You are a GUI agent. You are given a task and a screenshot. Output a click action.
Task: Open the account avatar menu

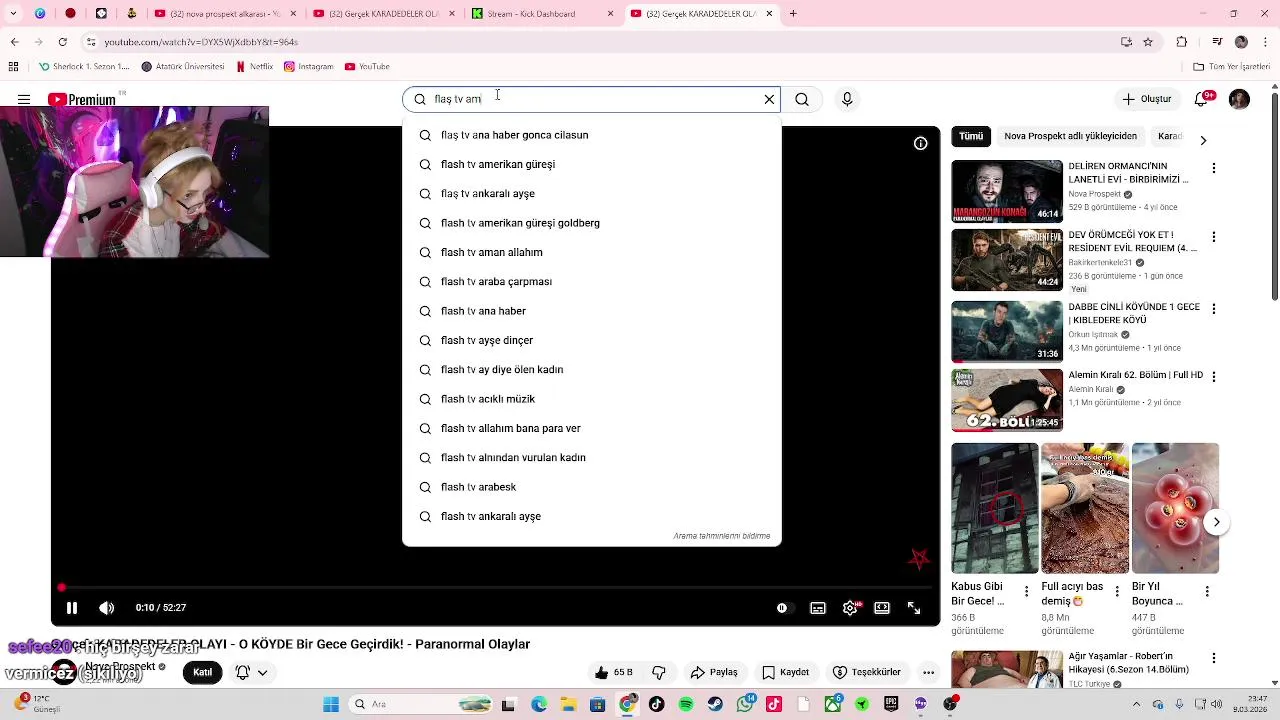click(x=1239, y=99)
